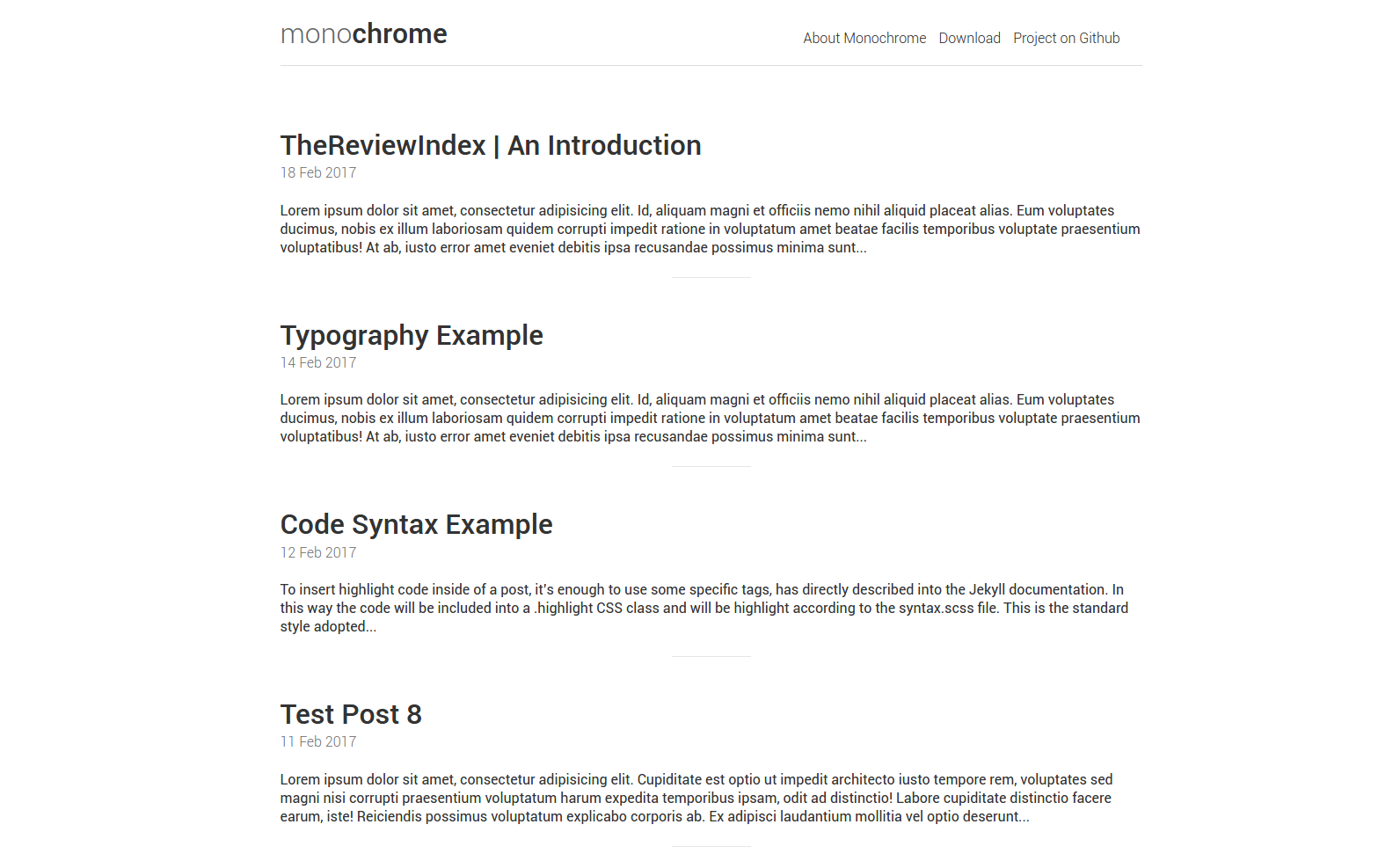Click the monochrome site logo
The height and width of the screenshot is (861, 1400).
tap(363, 34)
